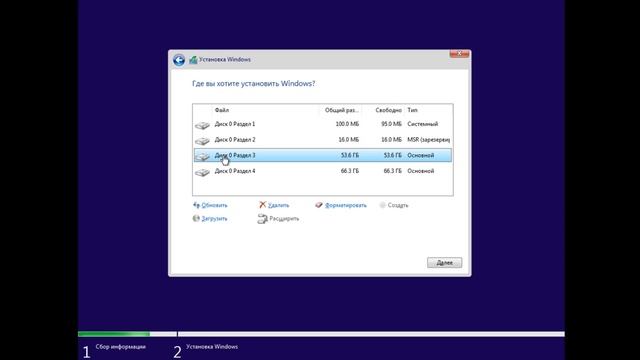Proceed with the Далее button
Image resolution: width=640 pixels, height=360 pixels.
(x=444, y=262)
